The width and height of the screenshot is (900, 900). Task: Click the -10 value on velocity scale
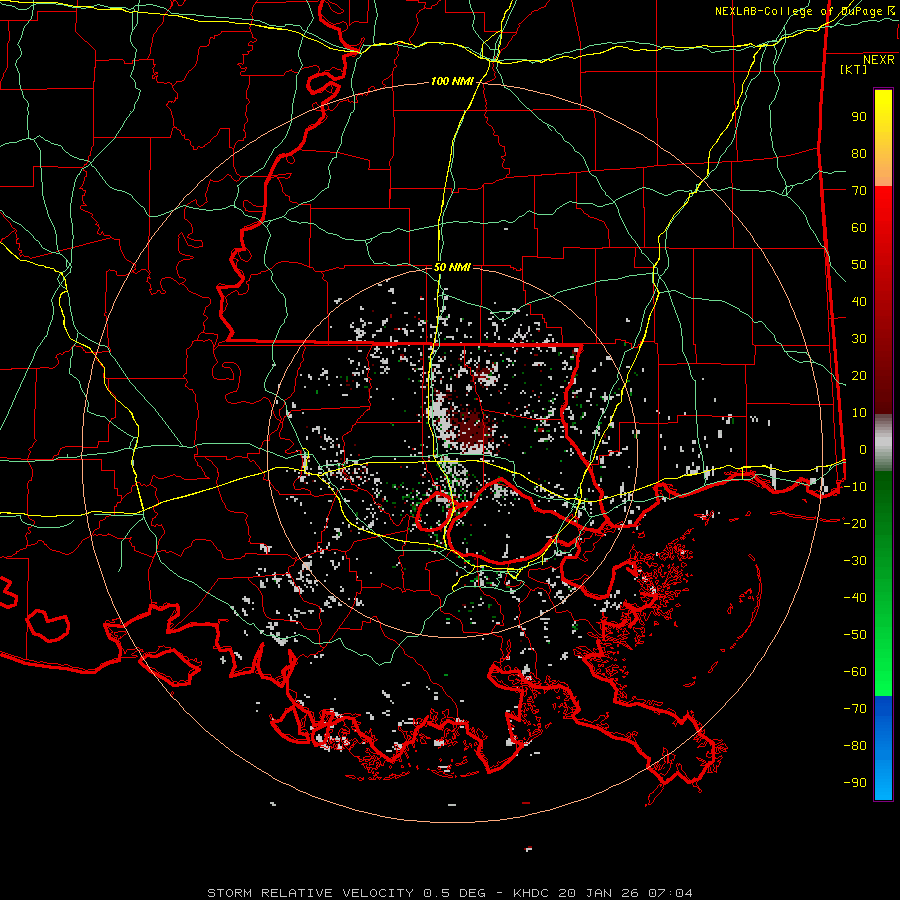pos(855,487)
